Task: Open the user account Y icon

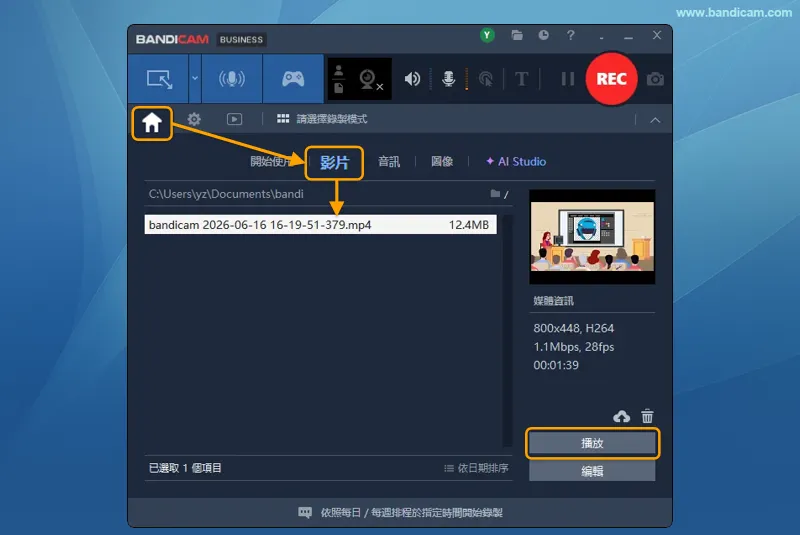Action: click(487, 35)
